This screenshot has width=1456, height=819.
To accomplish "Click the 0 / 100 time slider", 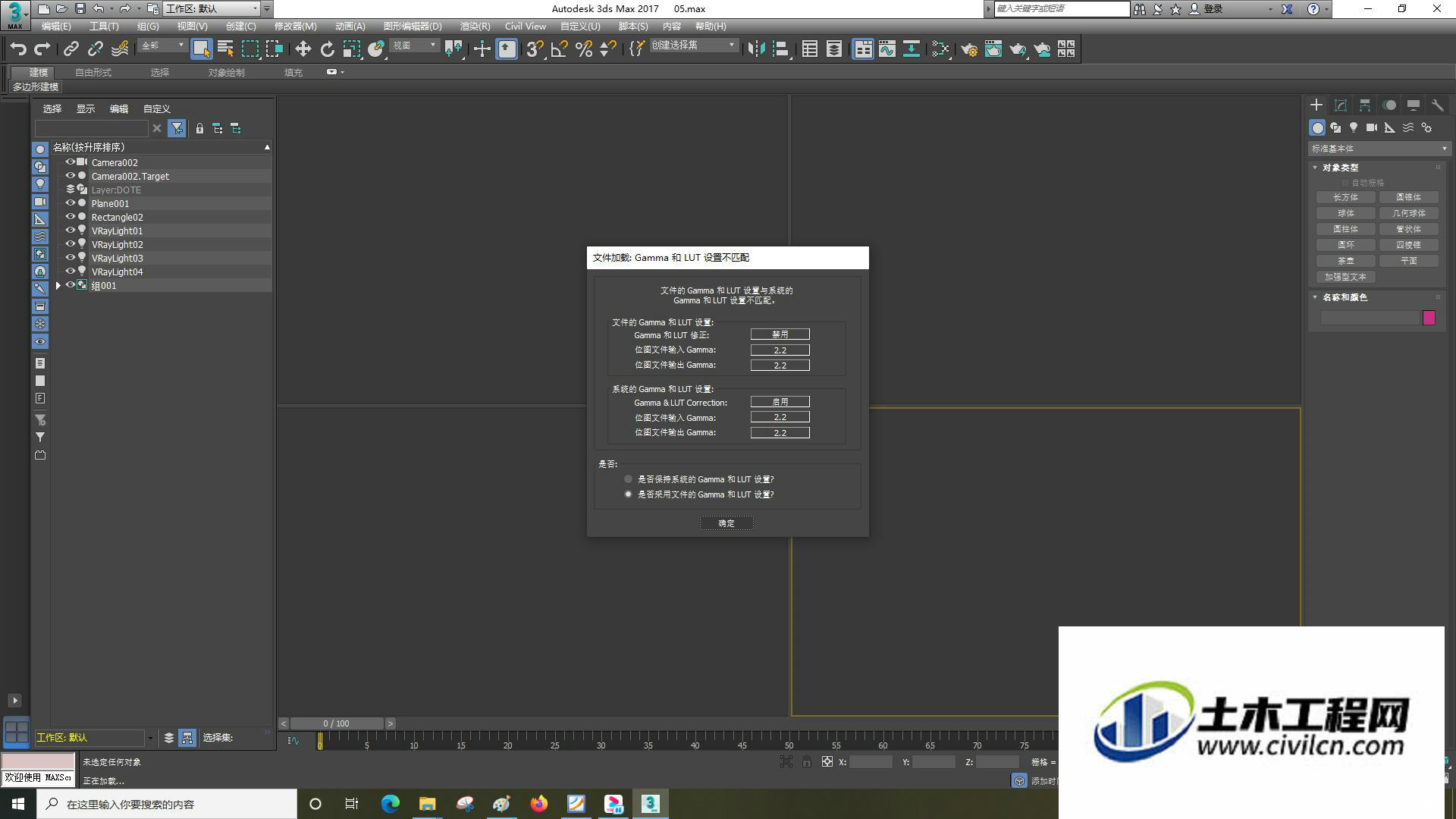I will tap(336, 723).
